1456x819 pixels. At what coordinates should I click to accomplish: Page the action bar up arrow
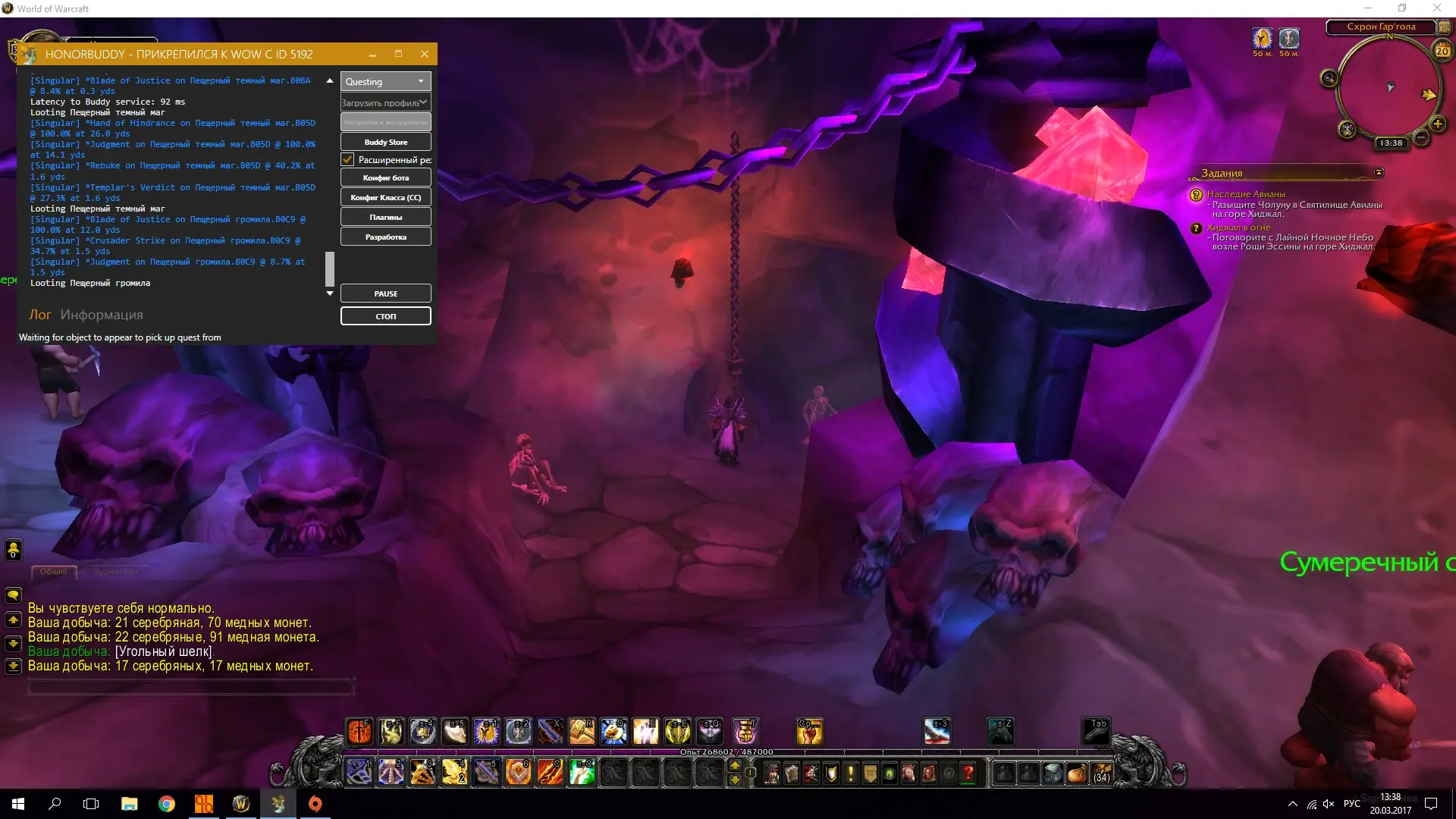(x=734, y=766)
